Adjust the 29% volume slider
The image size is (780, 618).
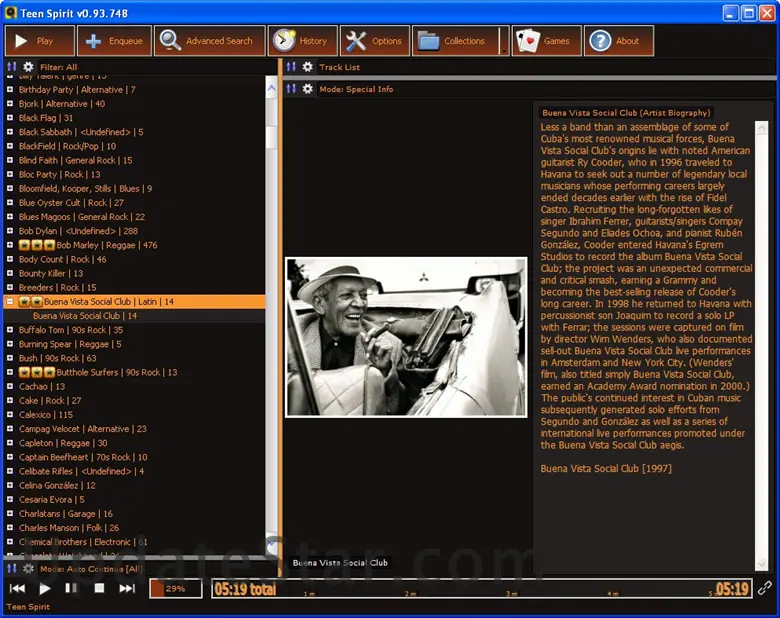click(x=176, y=589)
